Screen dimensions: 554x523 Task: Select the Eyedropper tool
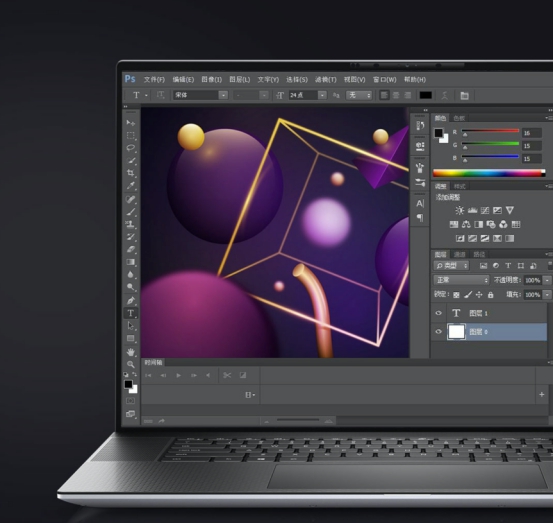coord(131,185)
